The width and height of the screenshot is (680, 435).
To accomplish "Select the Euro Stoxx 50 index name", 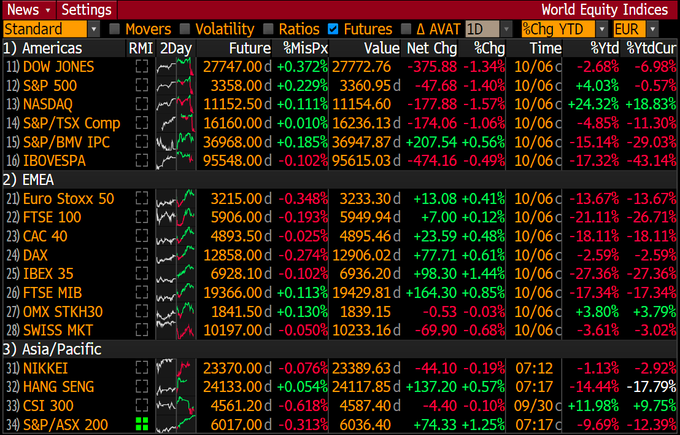I will [69, 199].
